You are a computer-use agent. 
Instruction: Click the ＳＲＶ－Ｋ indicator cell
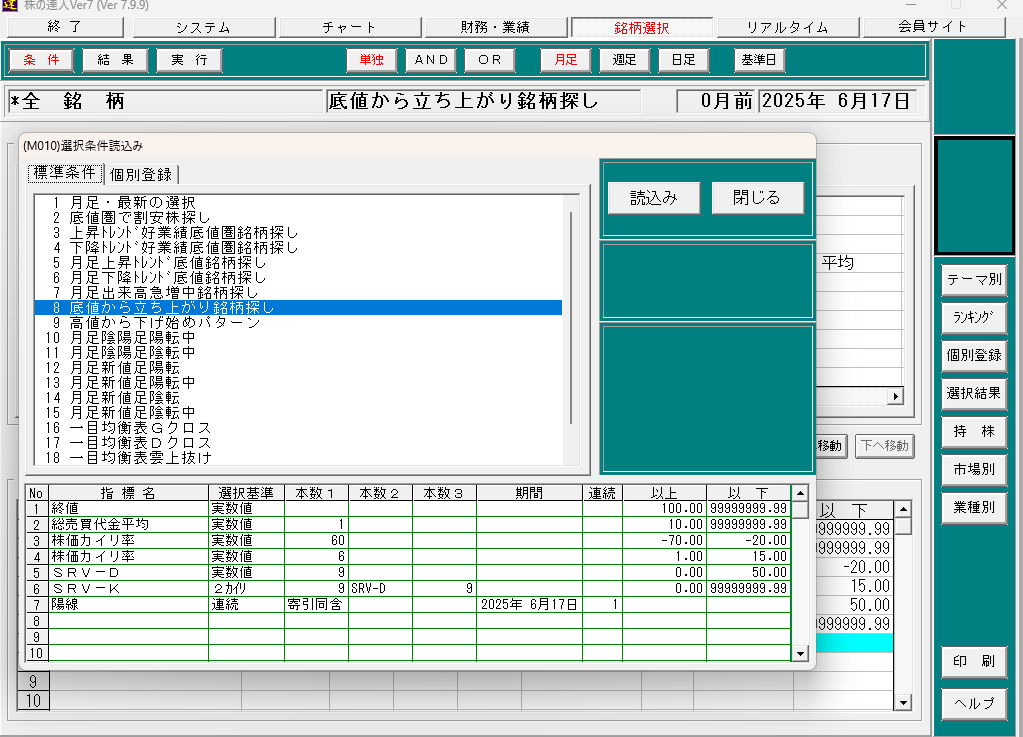pyautogui.click(x=129, y=589)
